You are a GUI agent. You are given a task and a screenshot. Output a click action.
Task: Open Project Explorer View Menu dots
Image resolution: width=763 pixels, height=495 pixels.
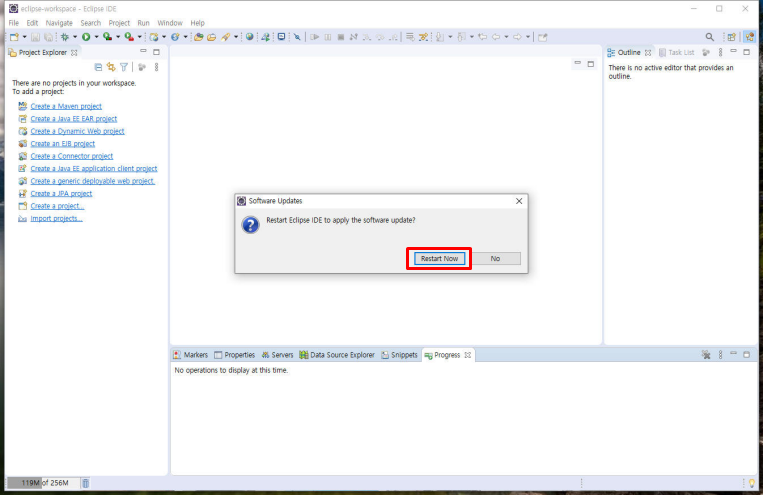157,67
